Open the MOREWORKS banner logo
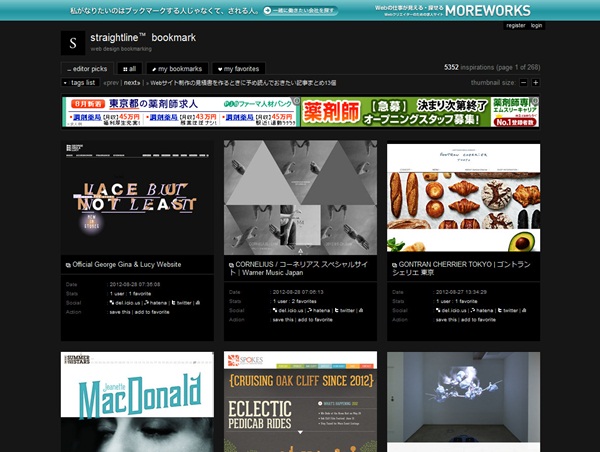Viewport: 600px width, 452px height. 488,10
